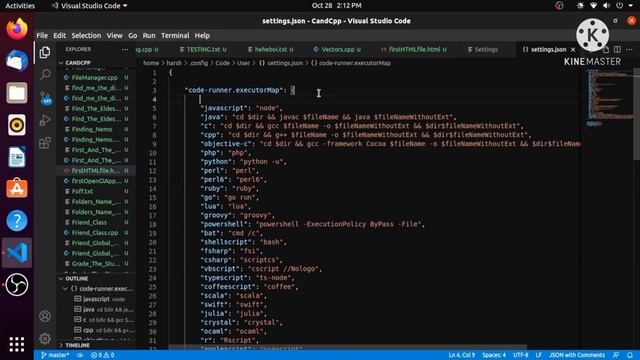This screenshot has width=640, height=360.
Task: Open the Selection menu
Action: tap(86, 36)
